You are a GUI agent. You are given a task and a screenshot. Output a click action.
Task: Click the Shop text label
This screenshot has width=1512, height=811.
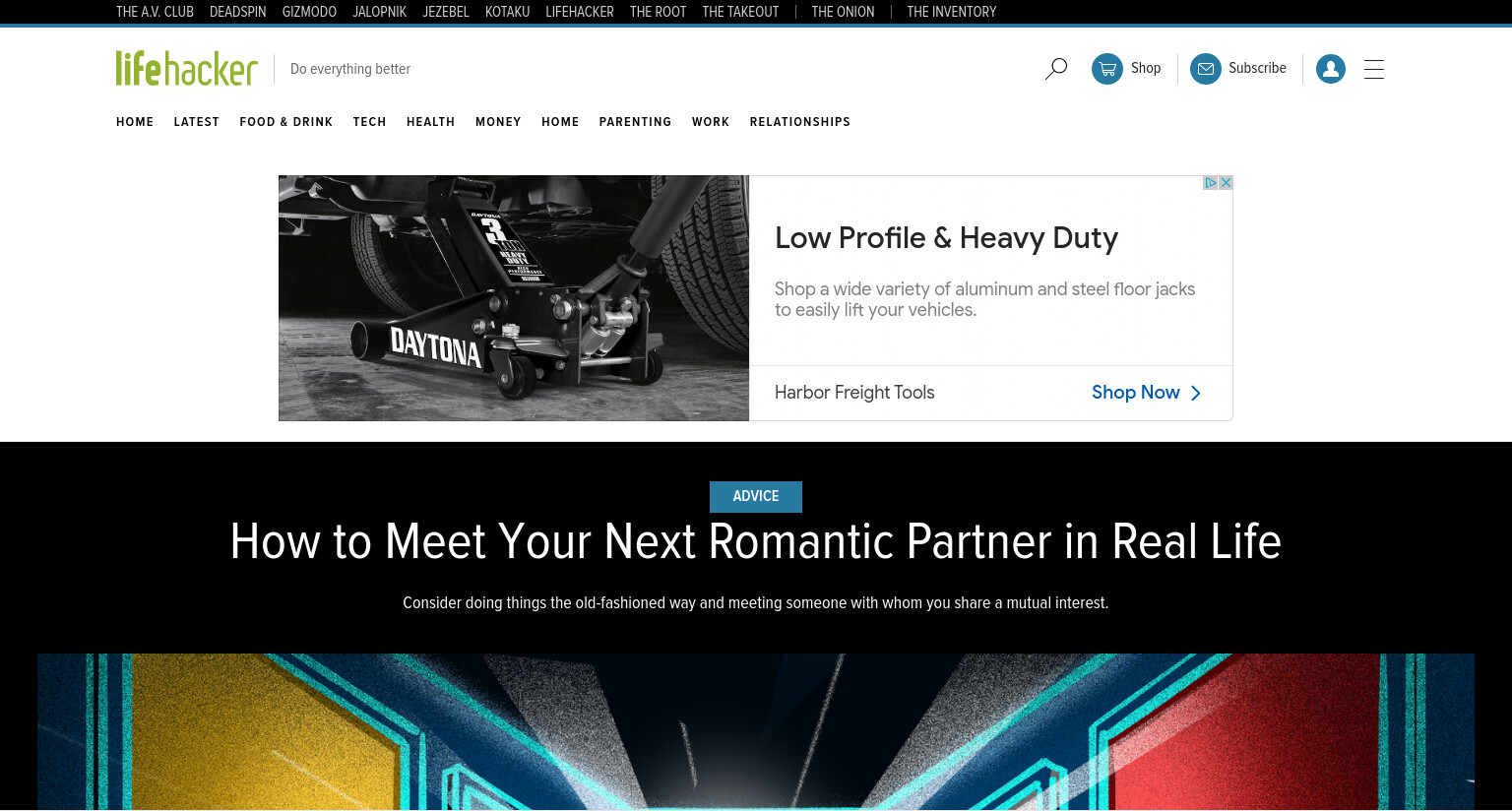tap(1146, 68)
